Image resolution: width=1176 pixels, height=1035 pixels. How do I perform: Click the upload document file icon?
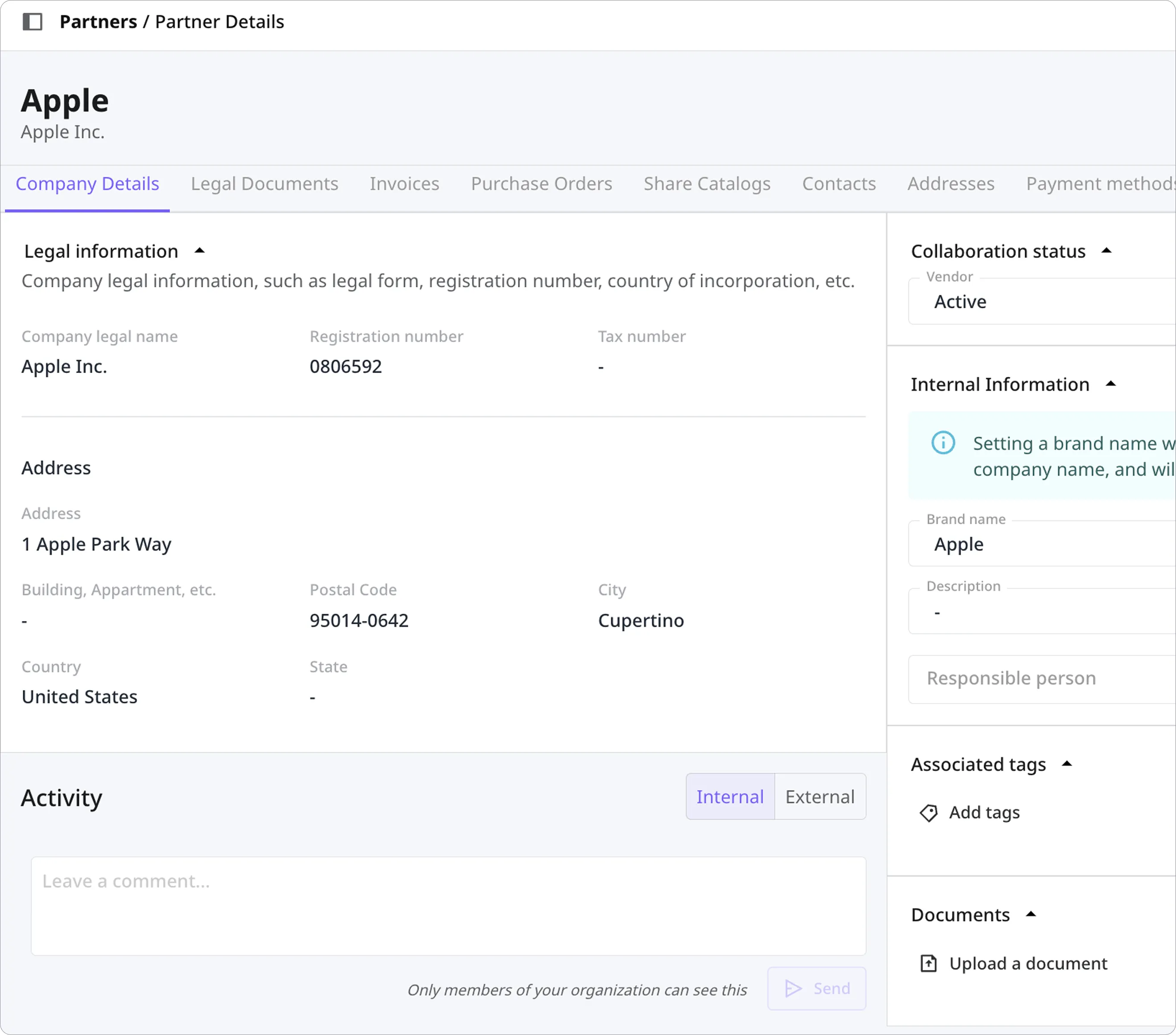click(928, 963)
